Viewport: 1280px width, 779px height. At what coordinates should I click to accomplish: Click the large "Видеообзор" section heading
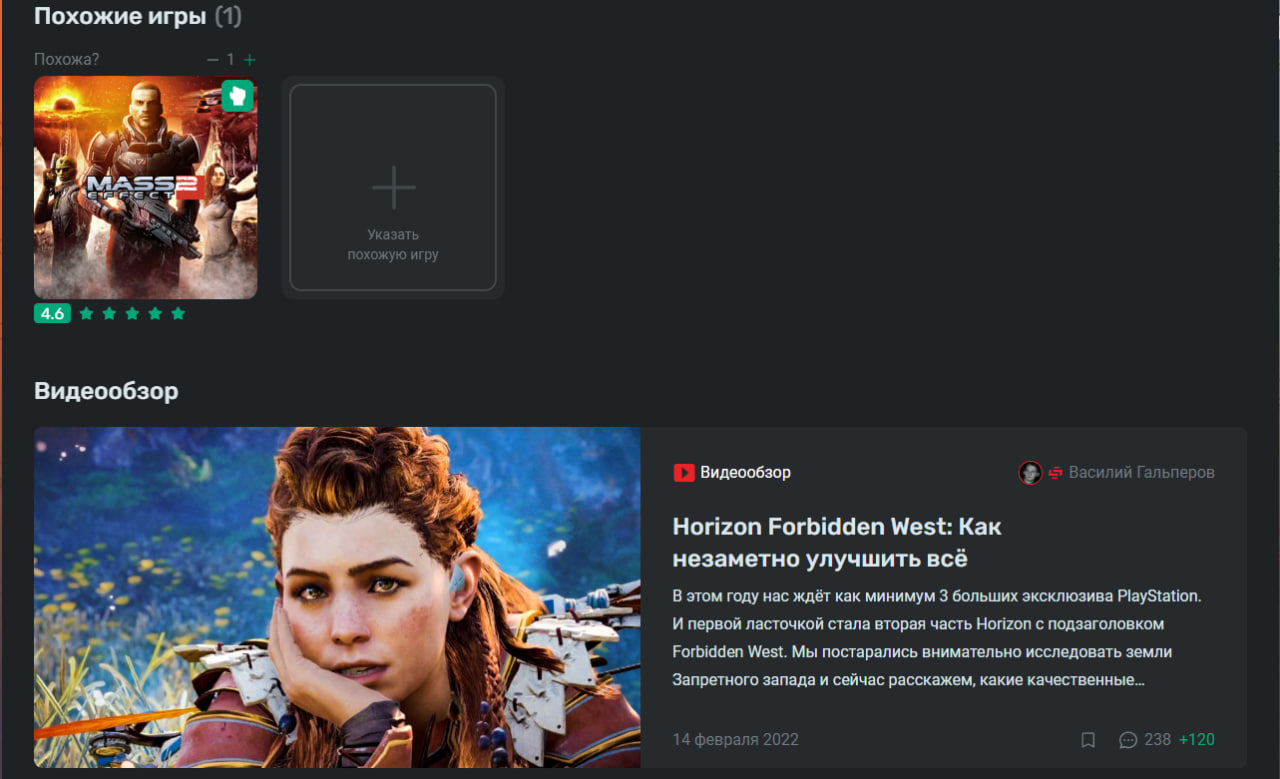106,391
